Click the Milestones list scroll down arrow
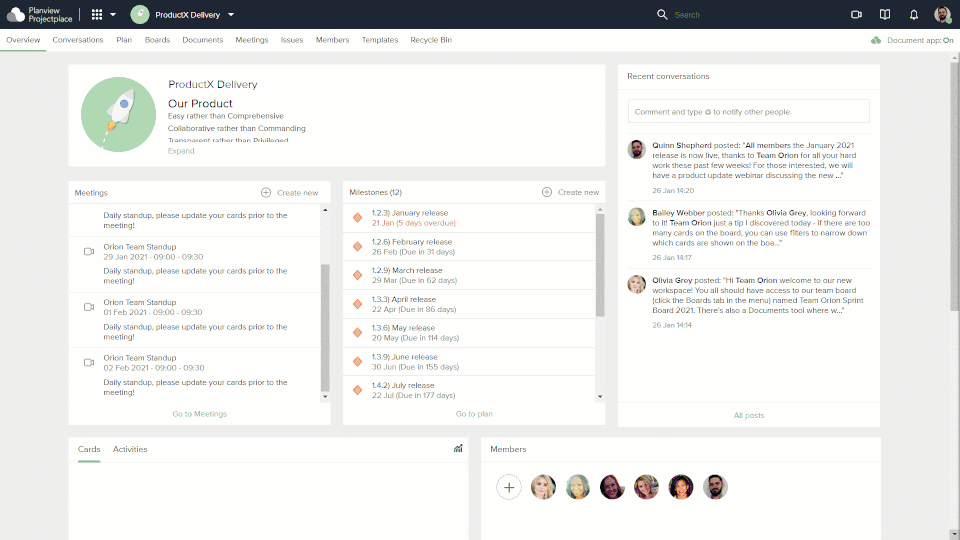The image size is (960, 540). [x=600, y=397]
